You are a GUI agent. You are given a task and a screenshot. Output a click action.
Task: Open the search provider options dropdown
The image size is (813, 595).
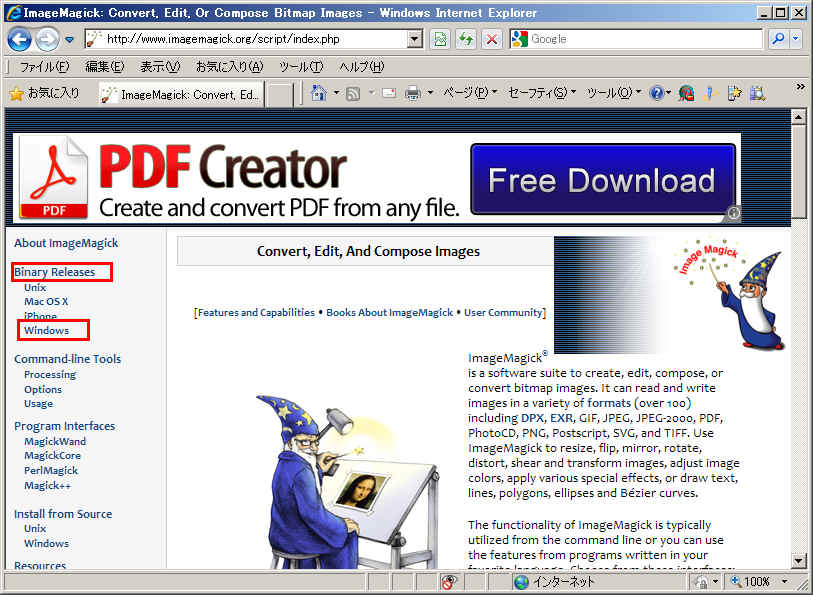point(796,39)
